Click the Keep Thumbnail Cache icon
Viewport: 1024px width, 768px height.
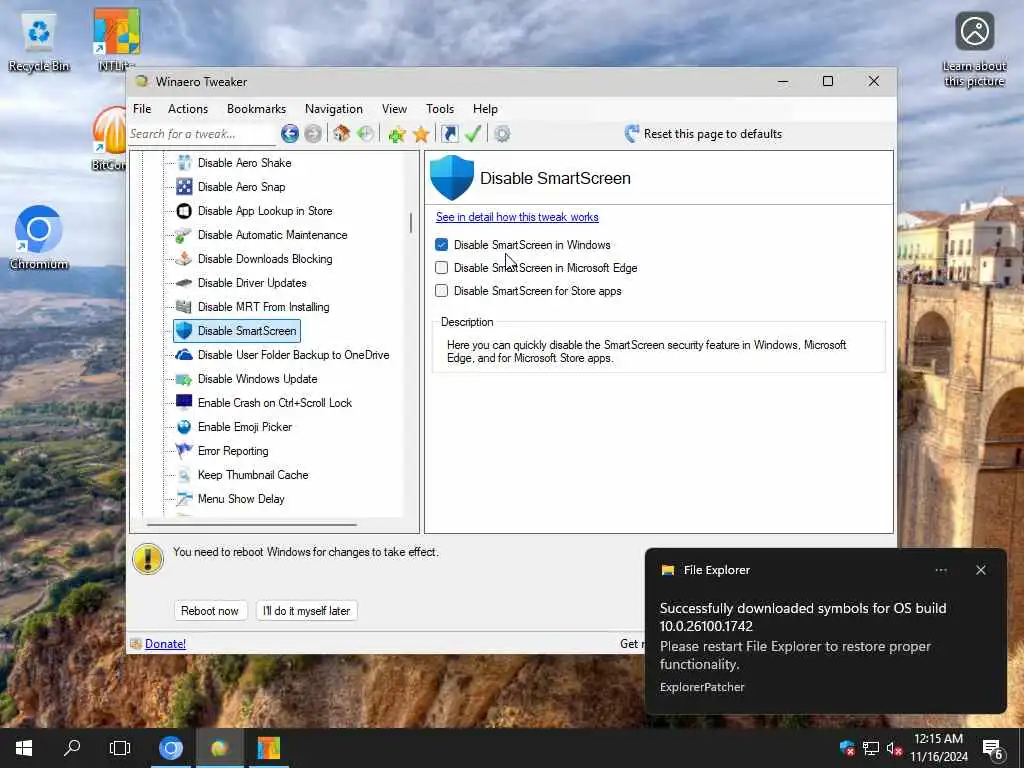pyautogui.click(x=184, y=475)
